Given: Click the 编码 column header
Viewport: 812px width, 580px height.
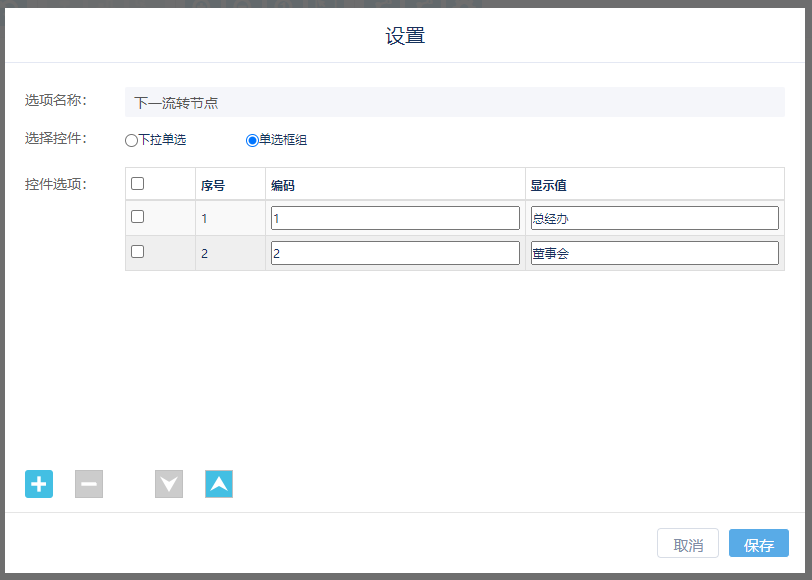Looking at the screenshot, I should click(x=283, y=185).
